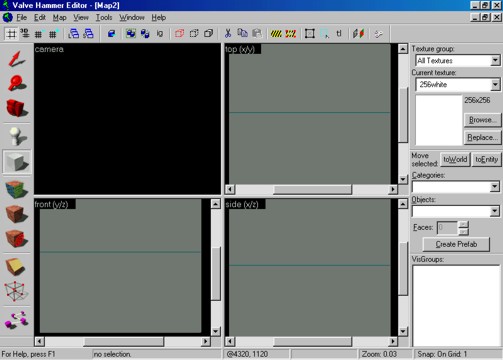
Task: Click the yellow-black cordon toggle icon
Action: 276,34
